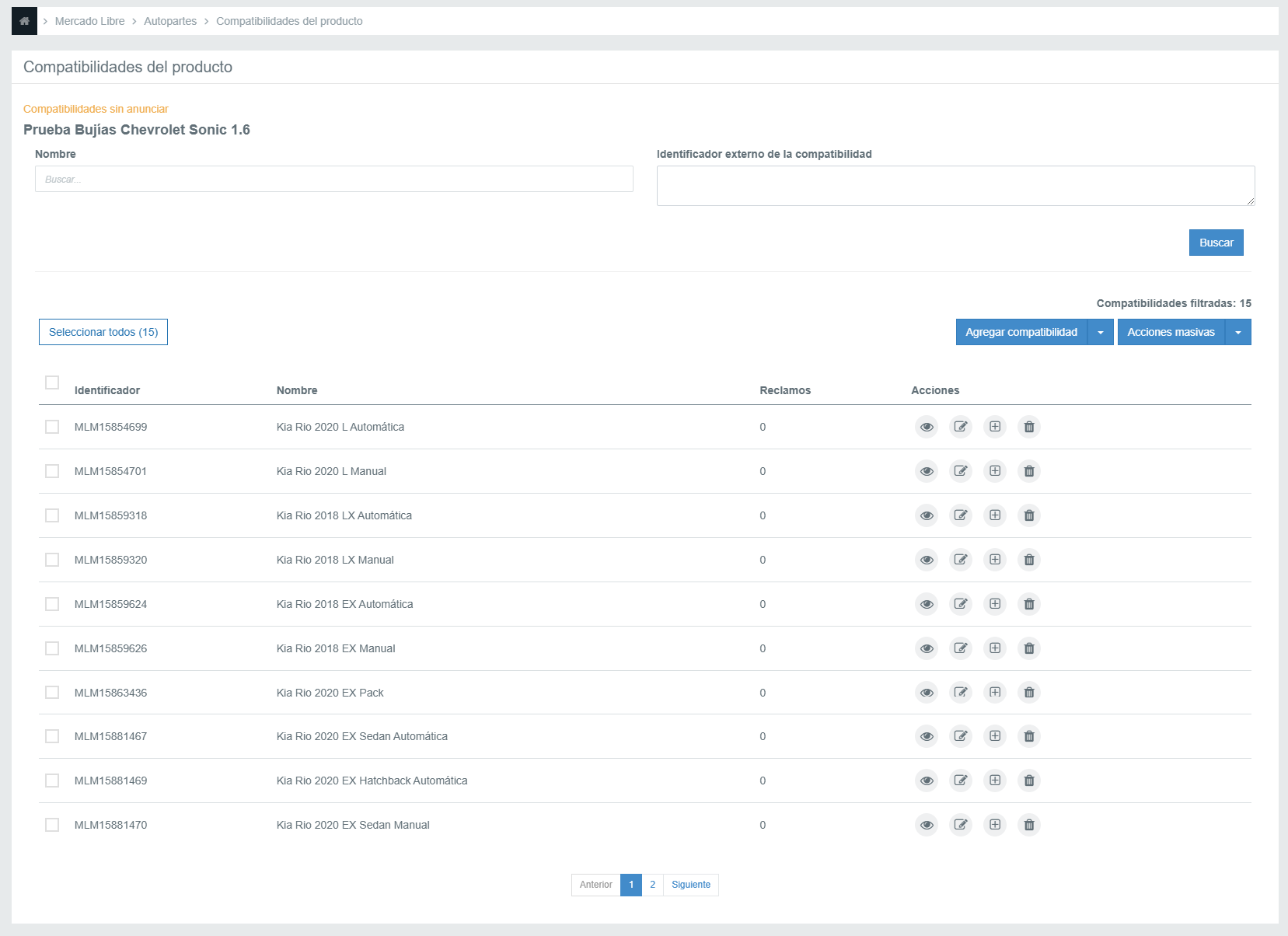Go to Siguiente page
Image resolution: width=1288 pixels, height=936 pixels.
(x=691, y=885)
